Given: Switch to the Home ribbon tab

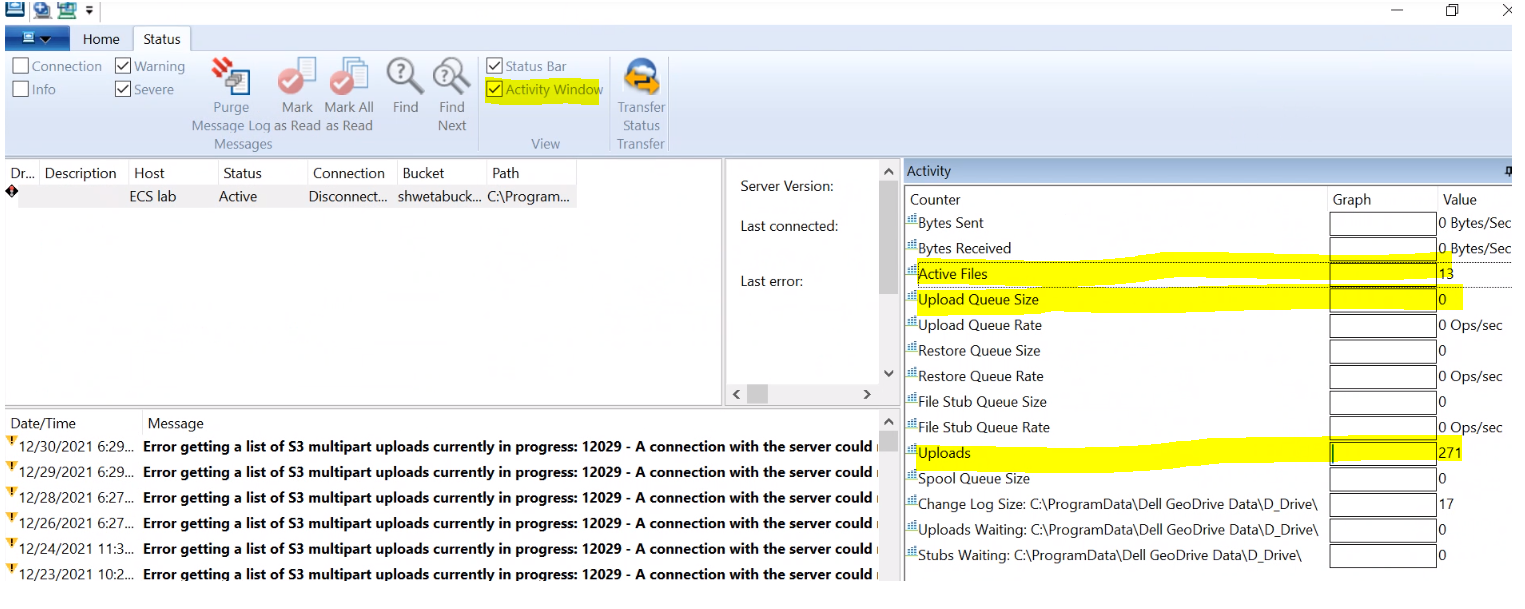Looking at the screenshot, I should point(101,39).
